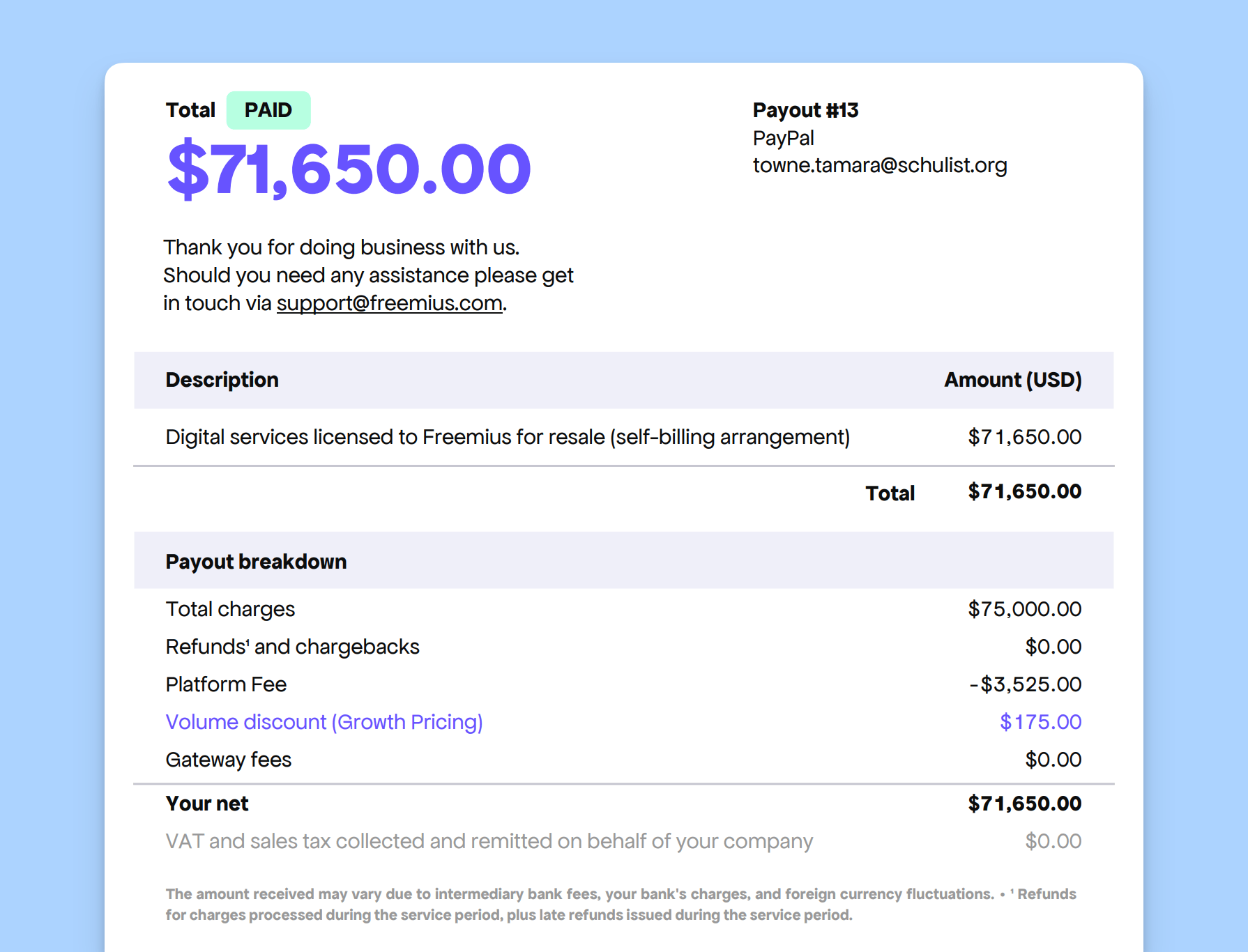1248x952 pixels.
Task: Click the bold Your net label
Action: 206,804
